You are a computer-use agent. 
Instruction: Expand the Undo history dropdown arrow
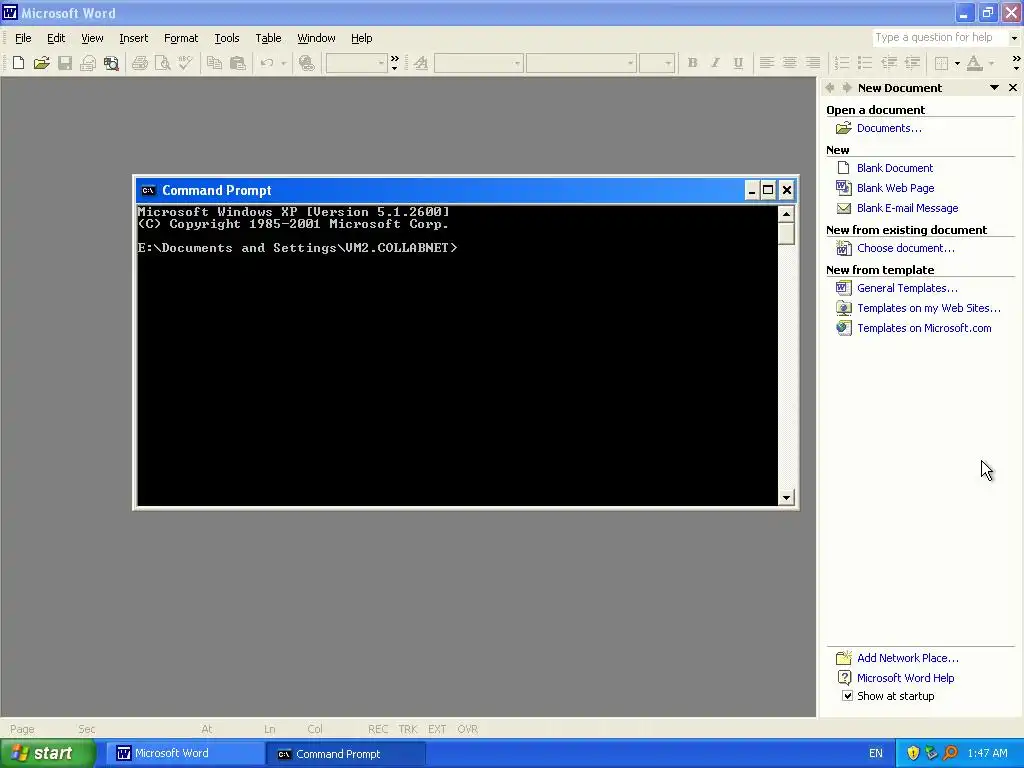tap(283, 63)
